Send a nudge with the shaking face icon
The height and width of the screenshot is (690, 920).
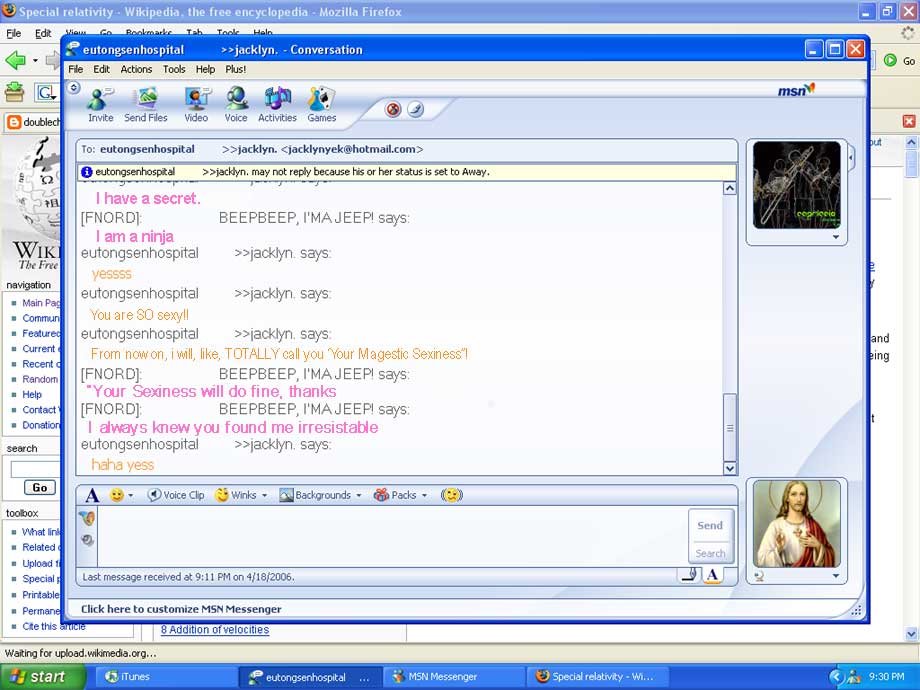(452, 495)
